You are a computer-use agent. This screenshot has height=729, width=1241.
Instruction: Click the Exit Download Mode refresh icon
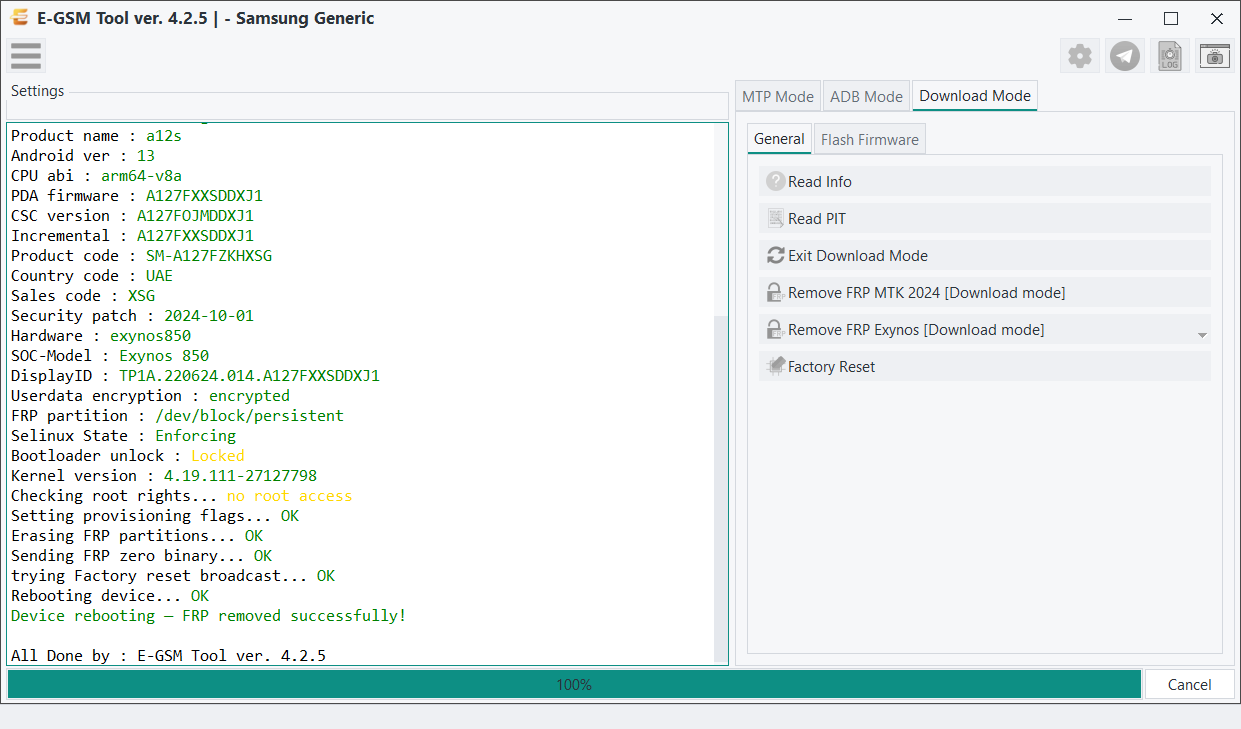775,255
